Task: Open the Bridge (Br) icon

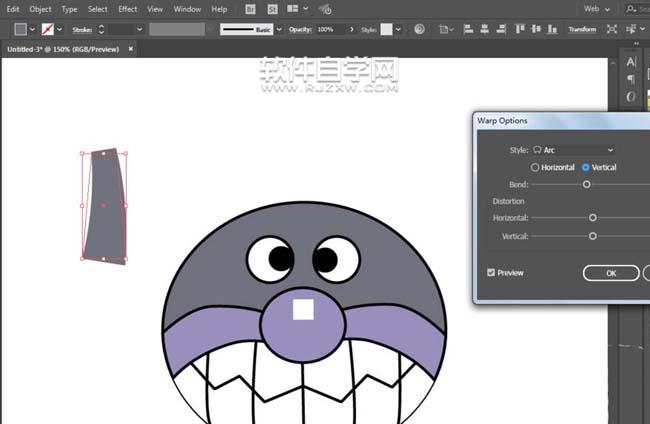Action: 250,9
